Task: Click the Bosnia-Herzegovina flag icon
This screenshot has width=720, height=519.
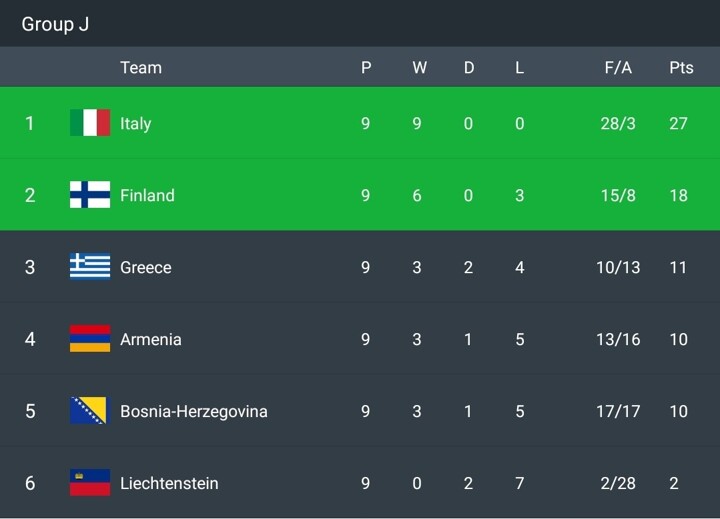Action: 88,411
